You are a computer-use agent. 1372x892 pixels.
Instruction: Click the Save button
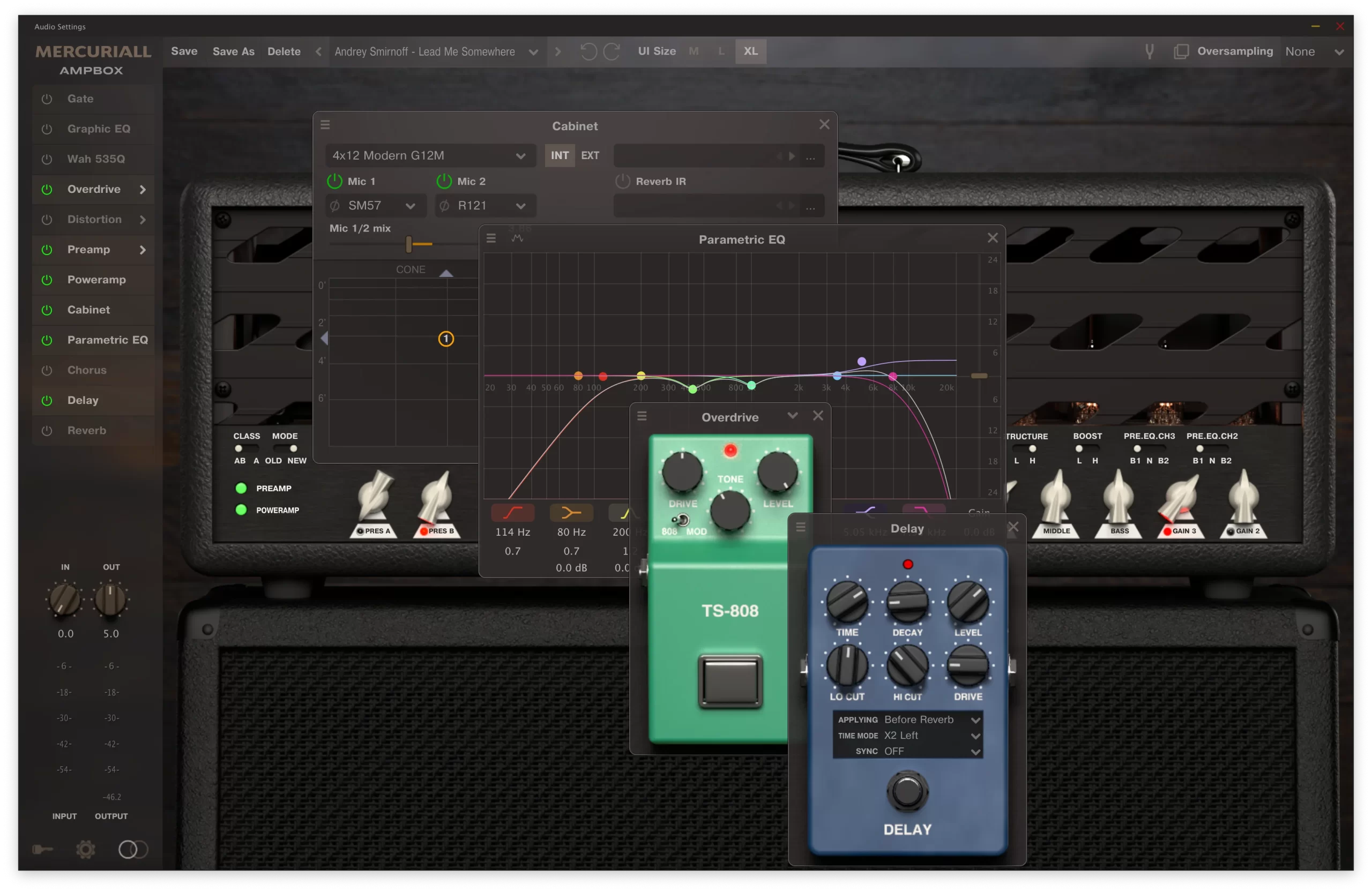point(184,51)
